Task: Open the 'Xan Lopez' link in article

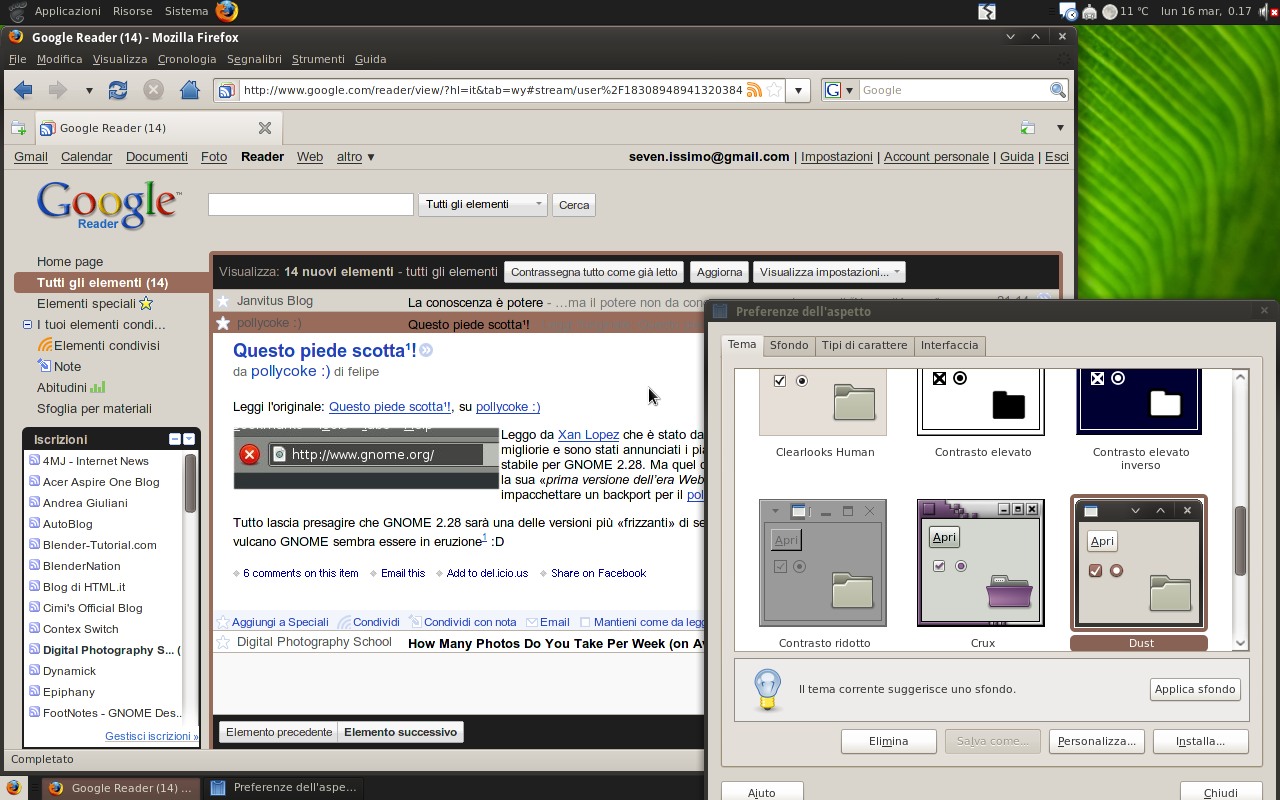Action: [588, 434]
